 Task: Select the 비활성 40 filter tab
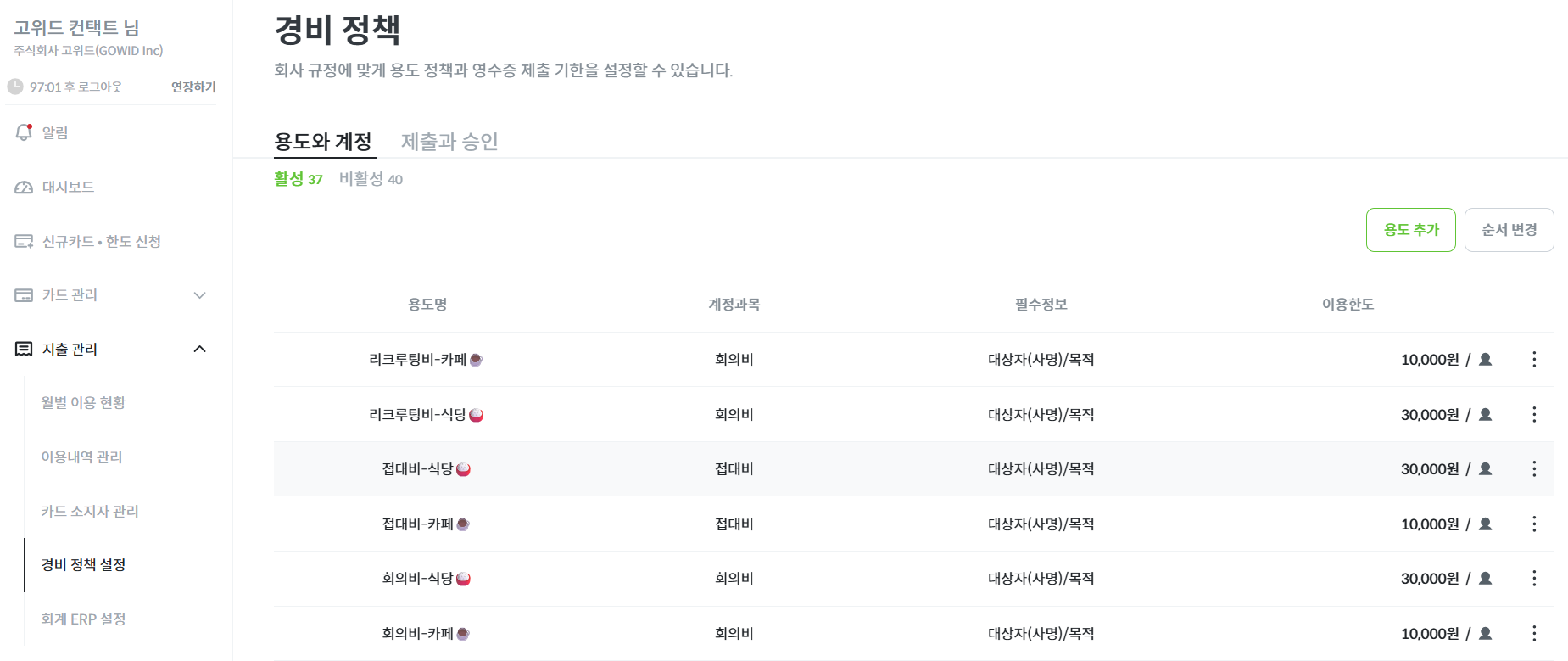(x=371, y=179)
